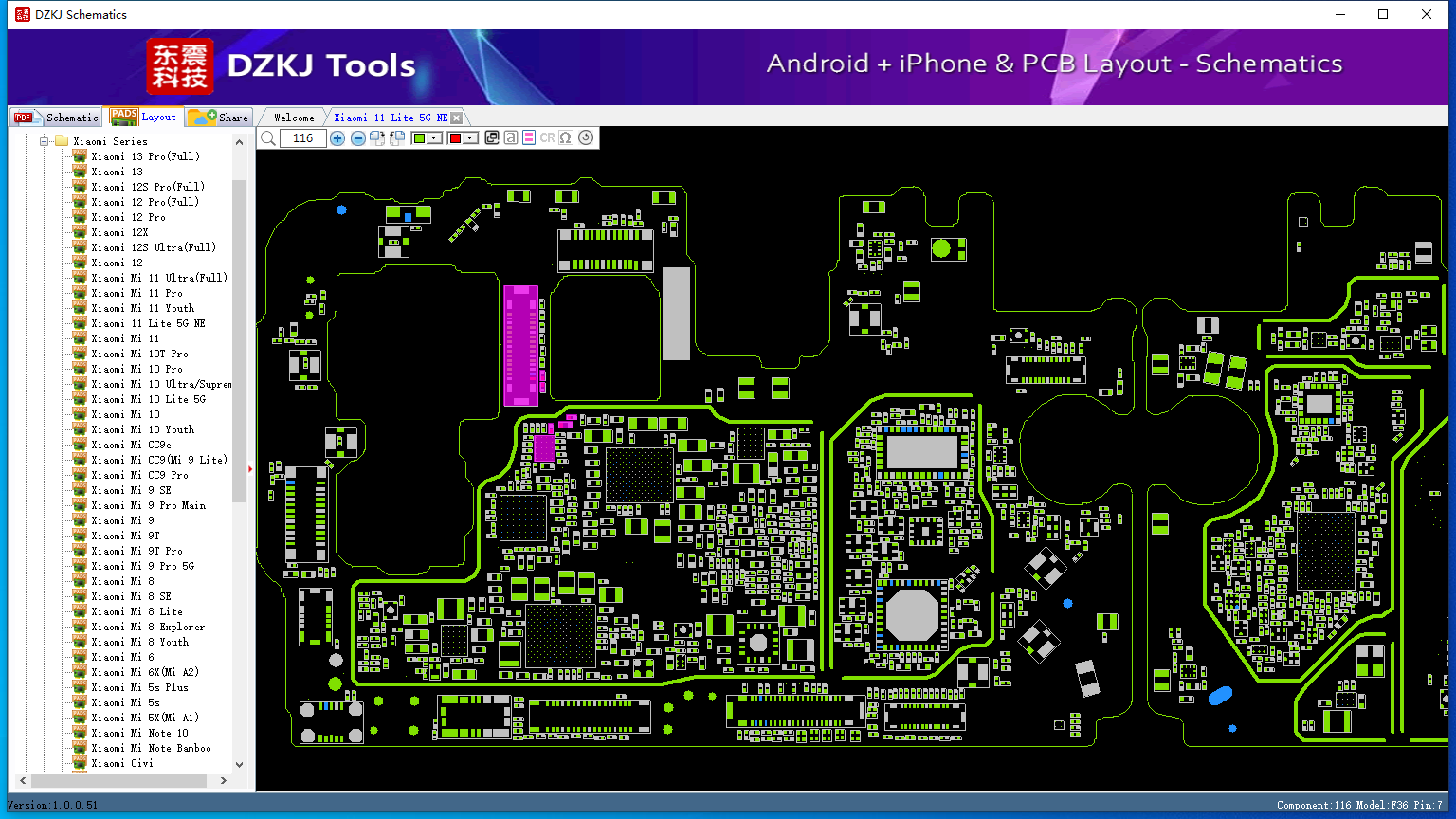Select Xiaomi 12S Ultra(Full) in the tree

click(154, 247)
